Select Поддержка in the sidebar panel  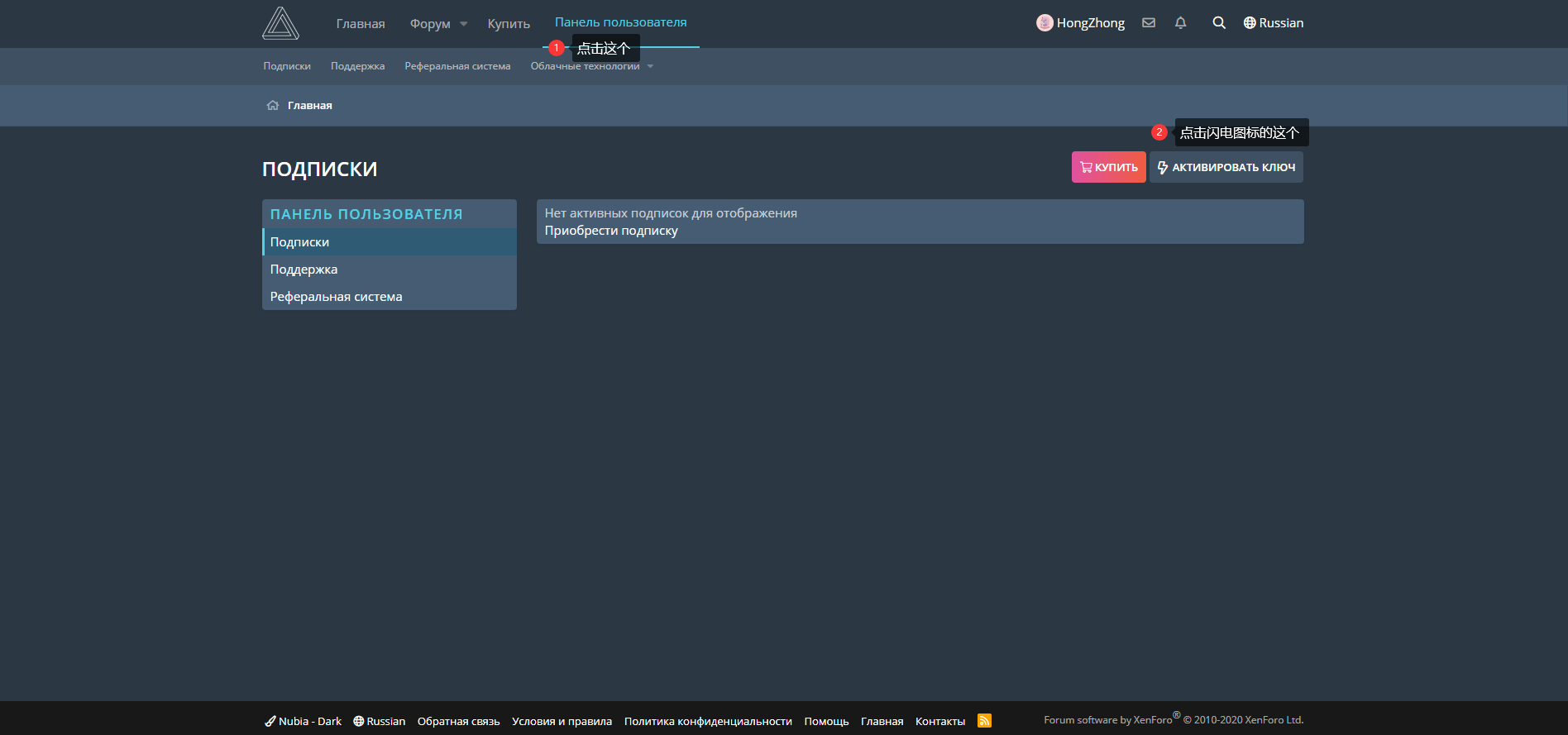pyautogui.click(x=390, y=270)
